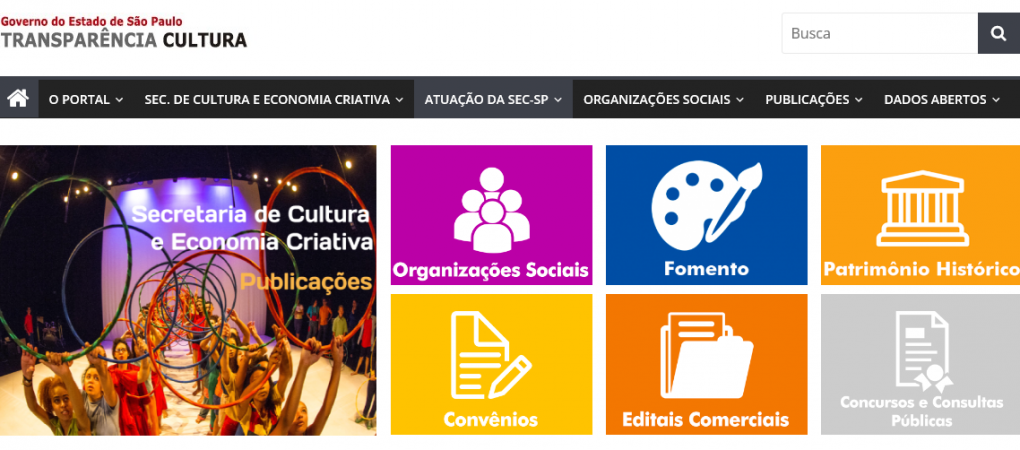Open the Organizações Sociais navigation menu

(x=664, y=99)
